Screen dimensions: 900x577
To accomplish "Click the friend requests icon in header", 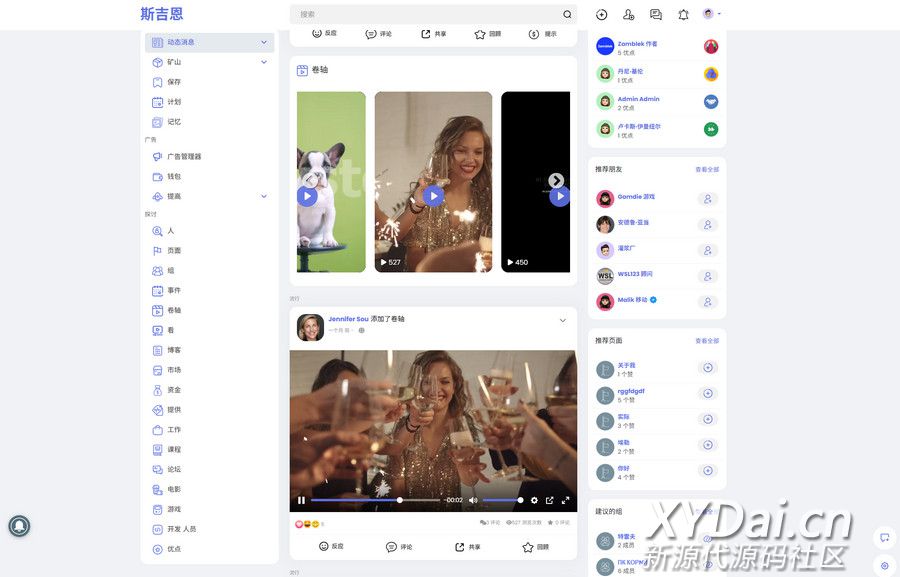I will [x=629, y=15].
